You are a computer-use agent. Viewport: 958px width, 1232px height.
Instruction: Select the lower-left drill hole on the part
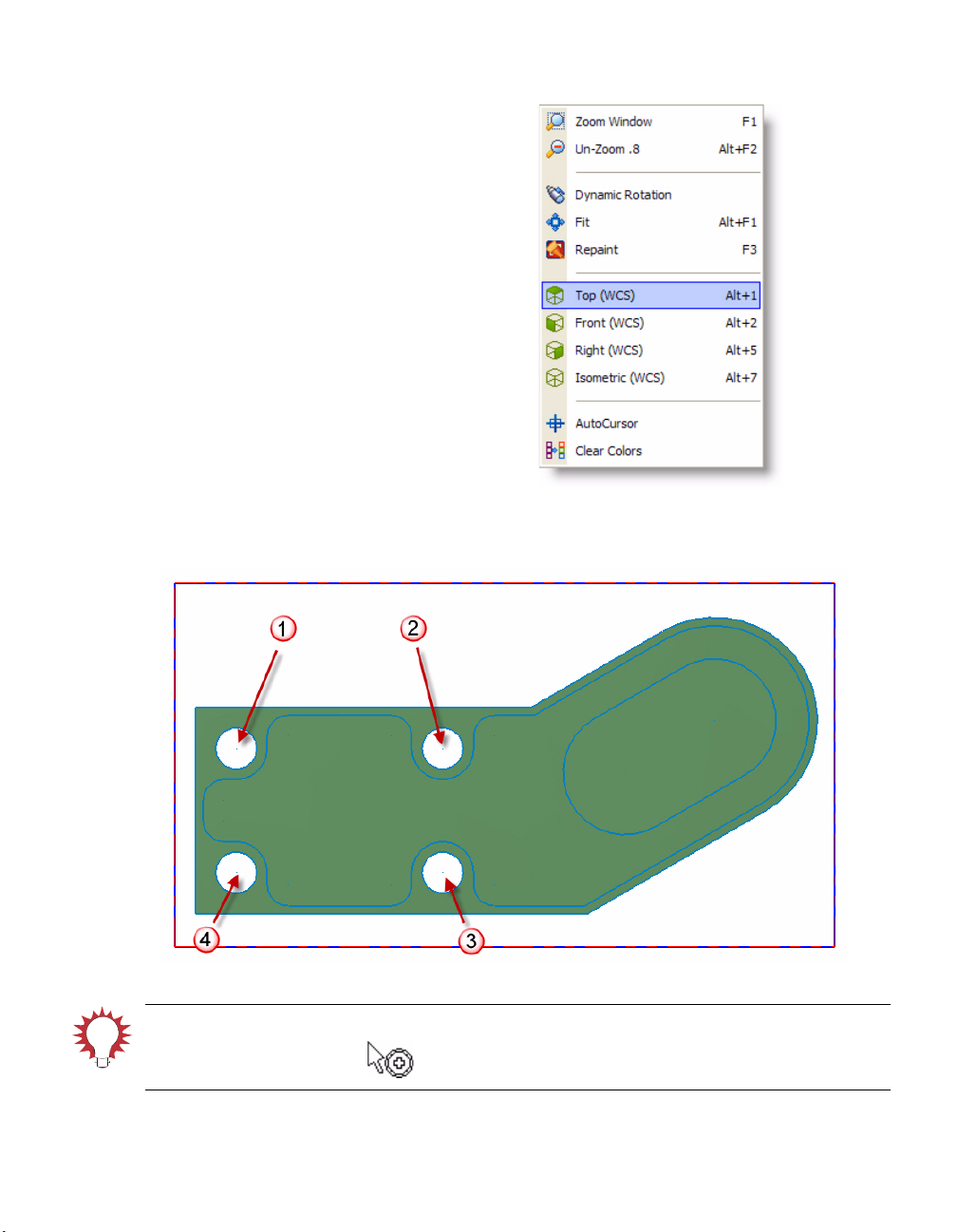[x=236, y=872]
